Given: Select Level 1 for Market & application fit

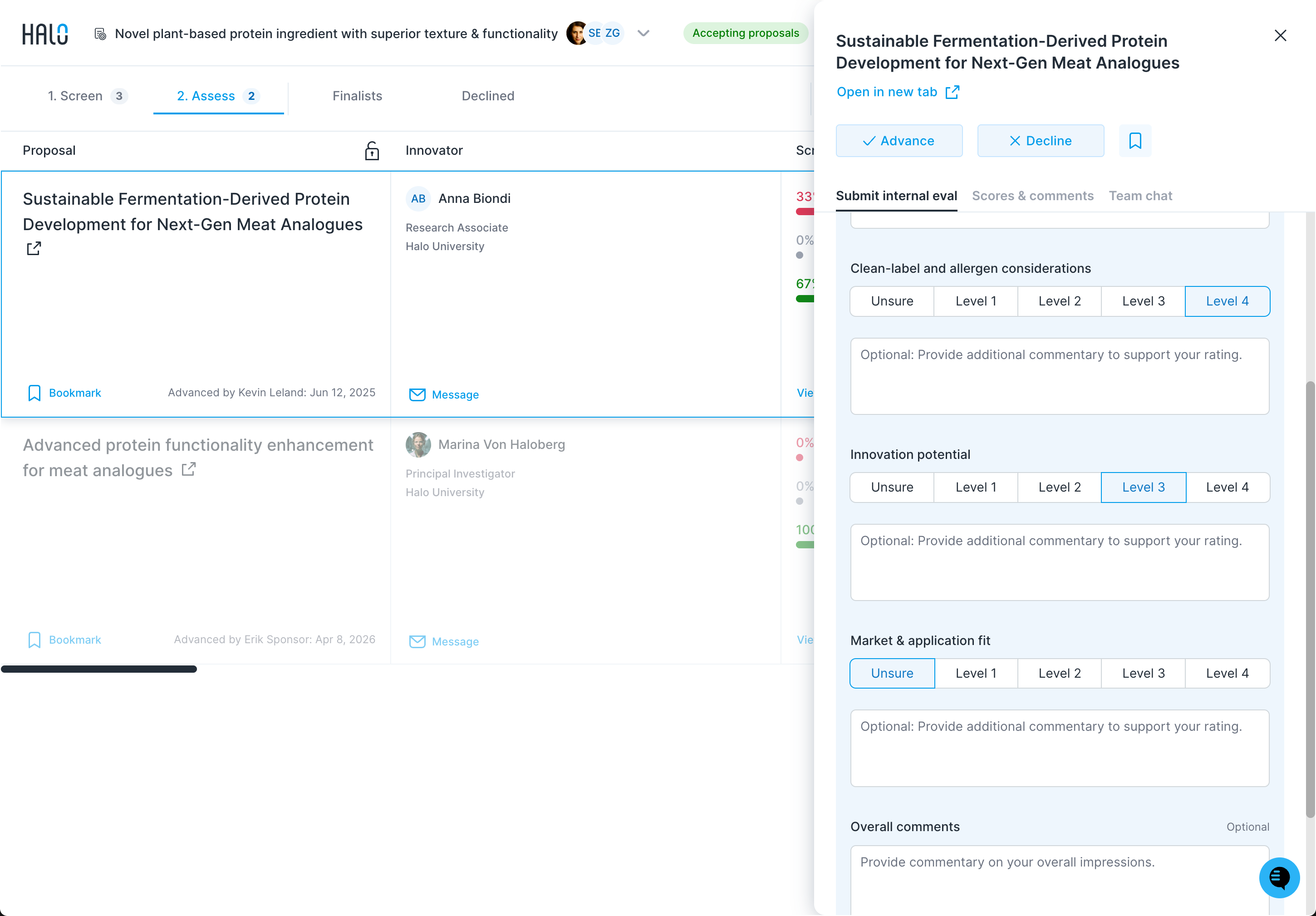Looking at the screenshot, I should (976, 674).
